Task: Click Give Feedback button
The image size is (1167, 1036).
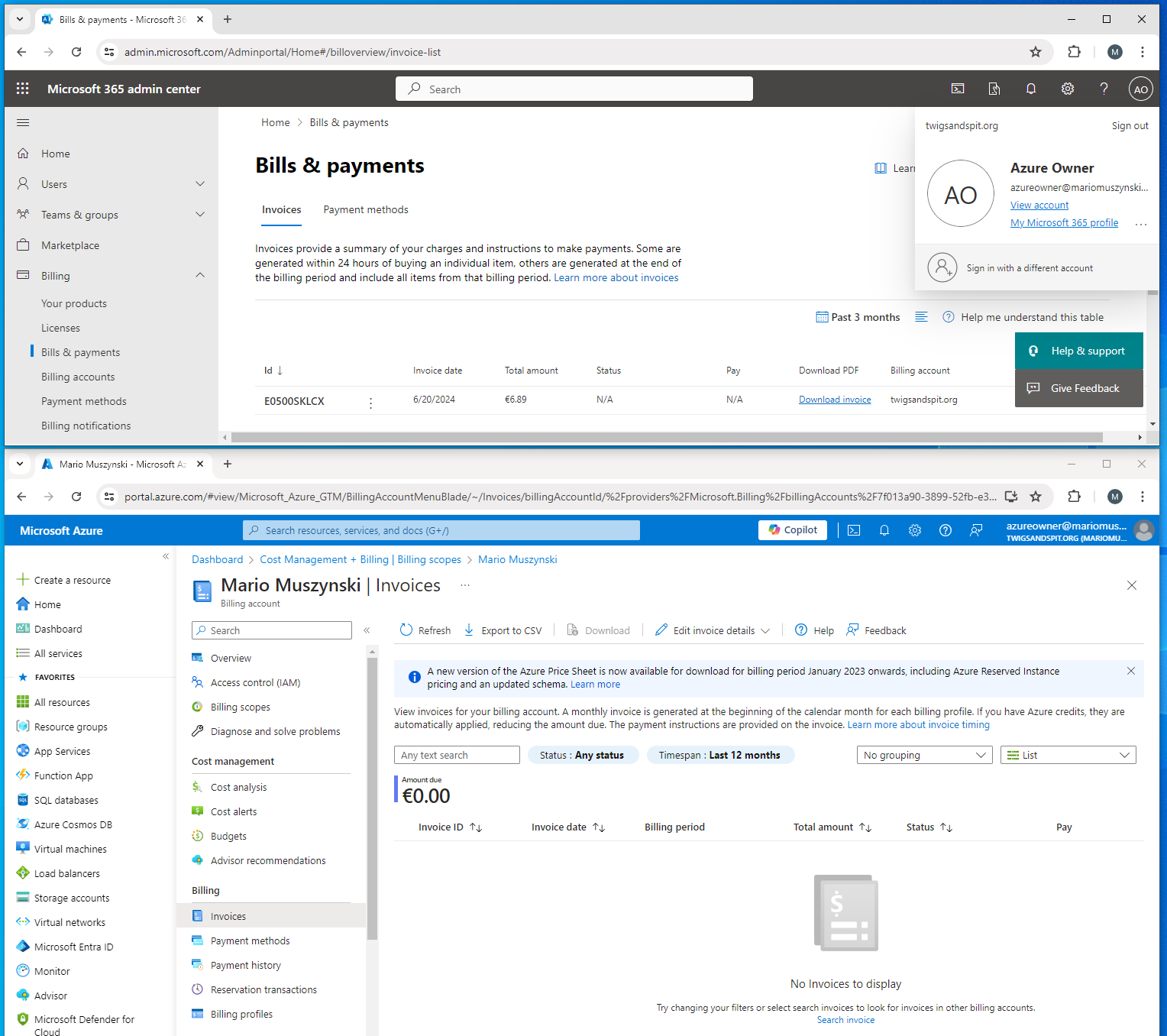Action: coord(1079,388)
